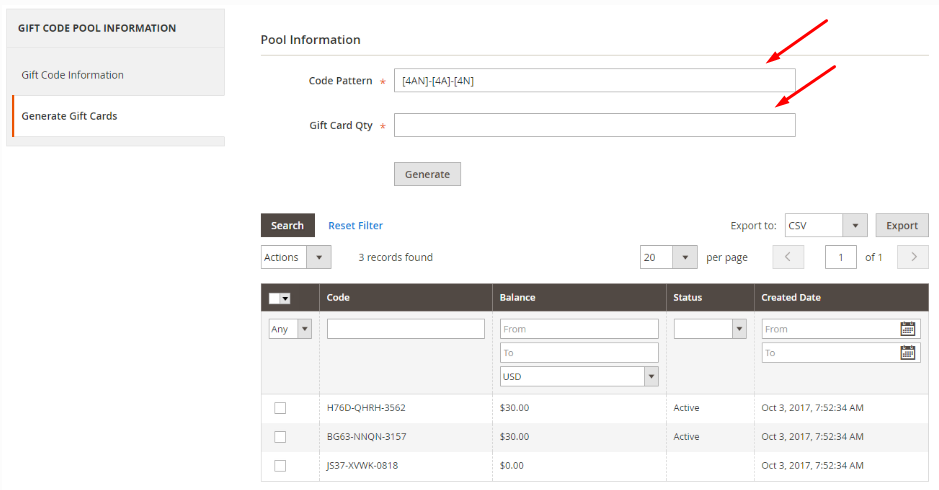The width and height of the screenshot is (939, 490).
Task: Click the Reset Filter link
Action: coord(355,226)
